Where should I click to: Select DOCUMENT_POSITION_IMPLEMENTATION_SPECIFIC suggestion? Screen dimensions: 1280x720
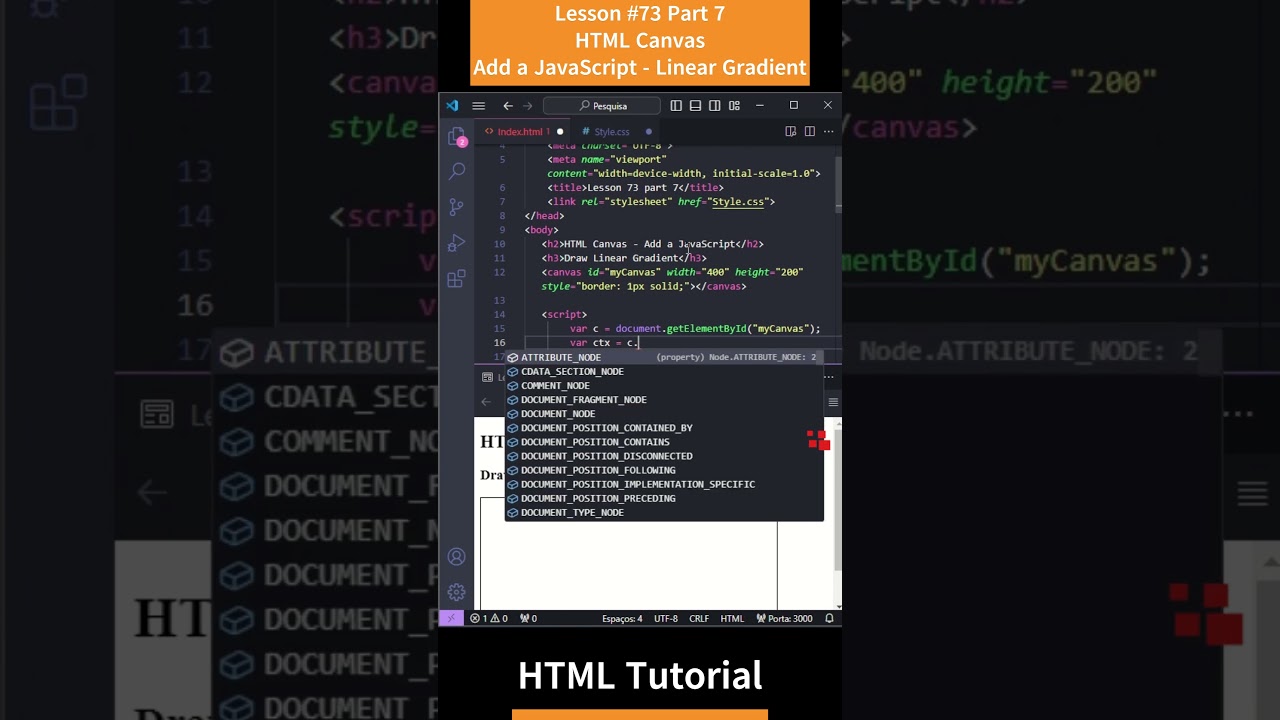click(664, 483)
